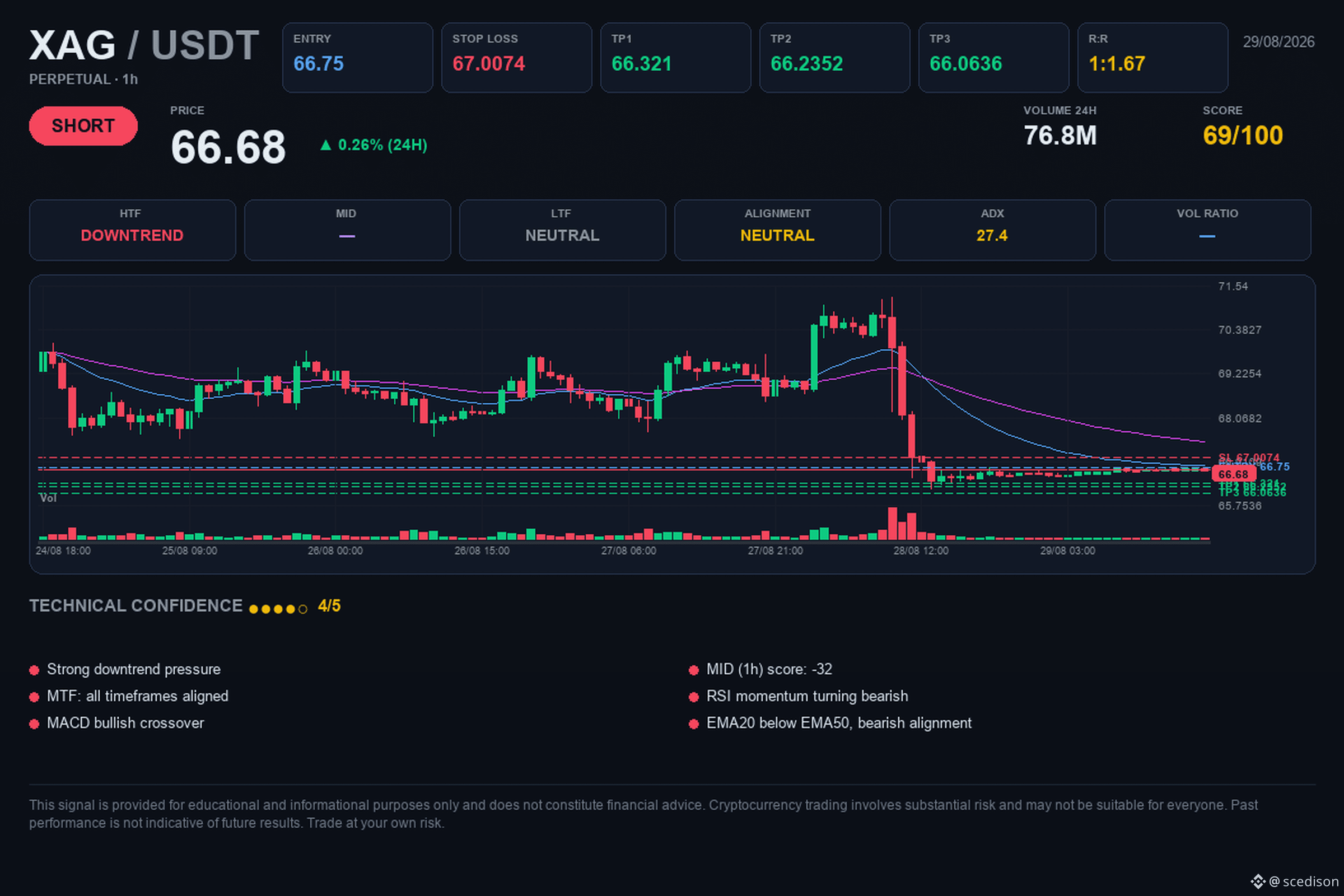Viewport: 1344px width, 896px height.
Task: Click the confidence rating dots
Action: (x=278, y=609)
